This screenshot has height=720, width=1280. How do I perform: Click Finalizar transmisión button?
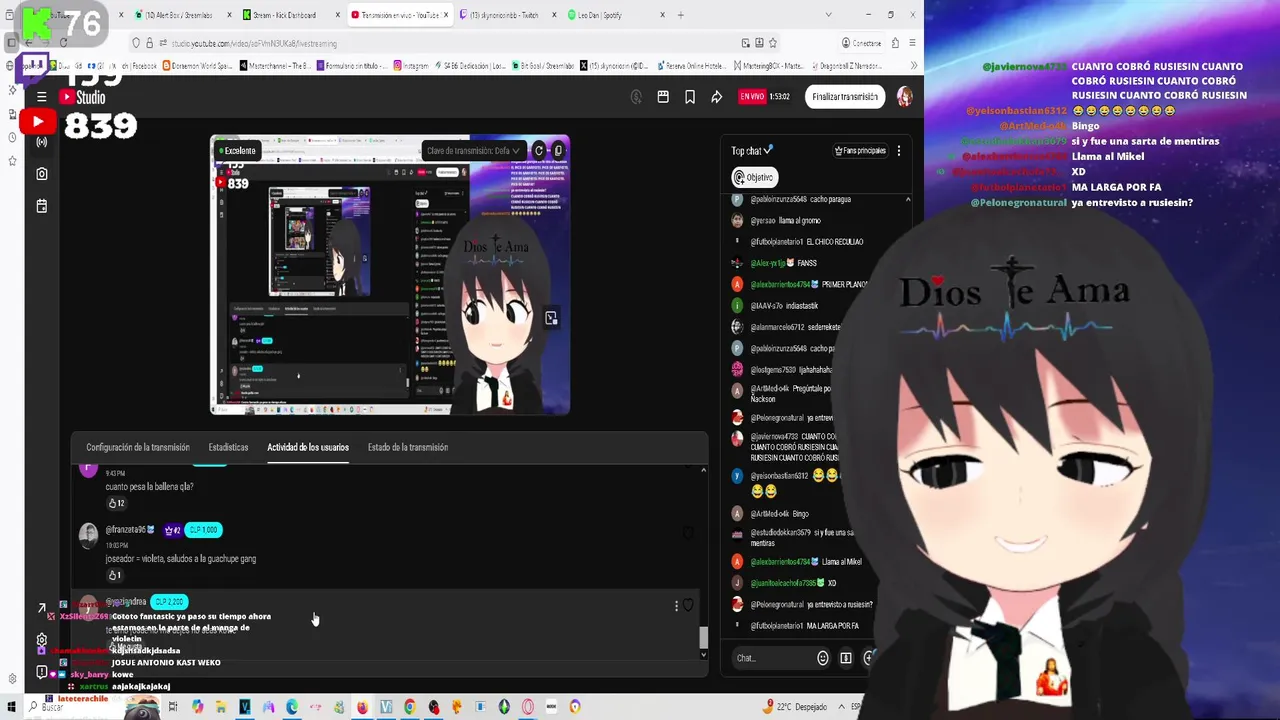(x=845, y=97)
